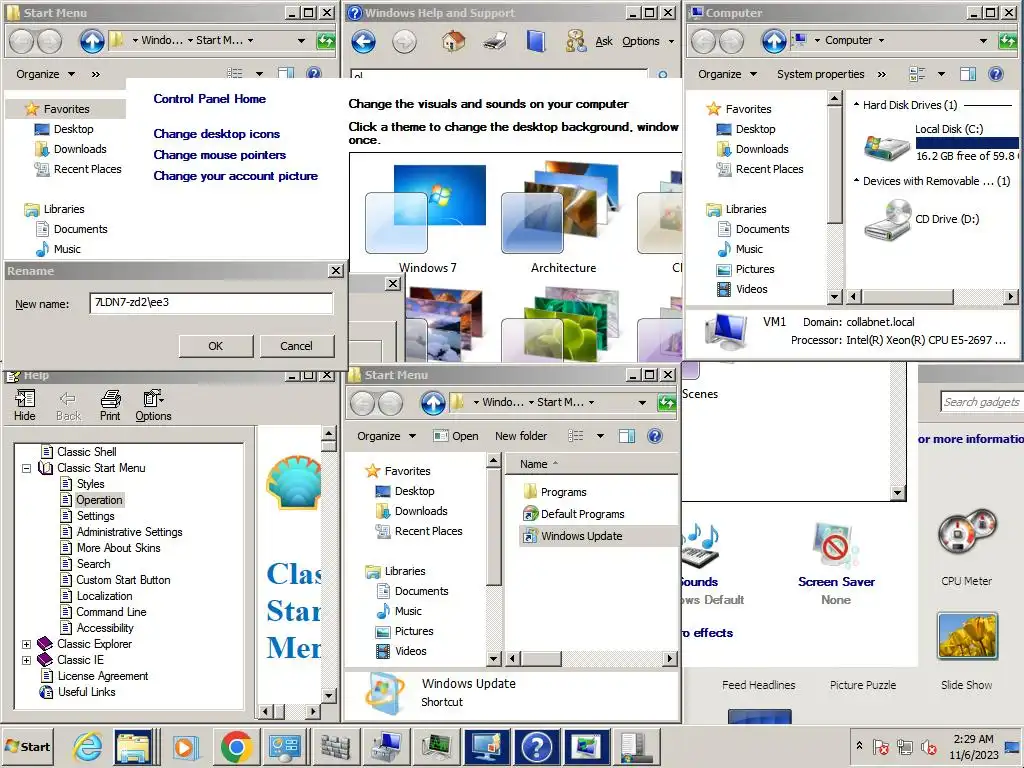The width and height of the screenshot is (1024, 768).
Task: Click New name field in Rename dialog
Action: point(211,303)
